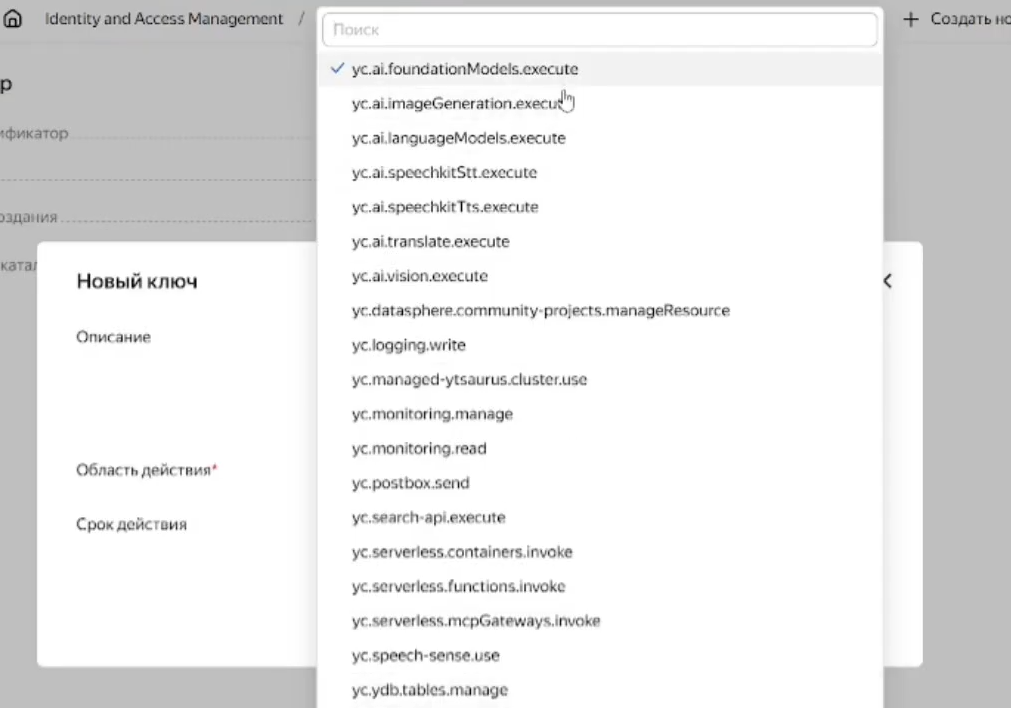Screen dimensions: 1011x708
Task: Choose yc.monitoring.manage option
Action: (x=432, y=414)
